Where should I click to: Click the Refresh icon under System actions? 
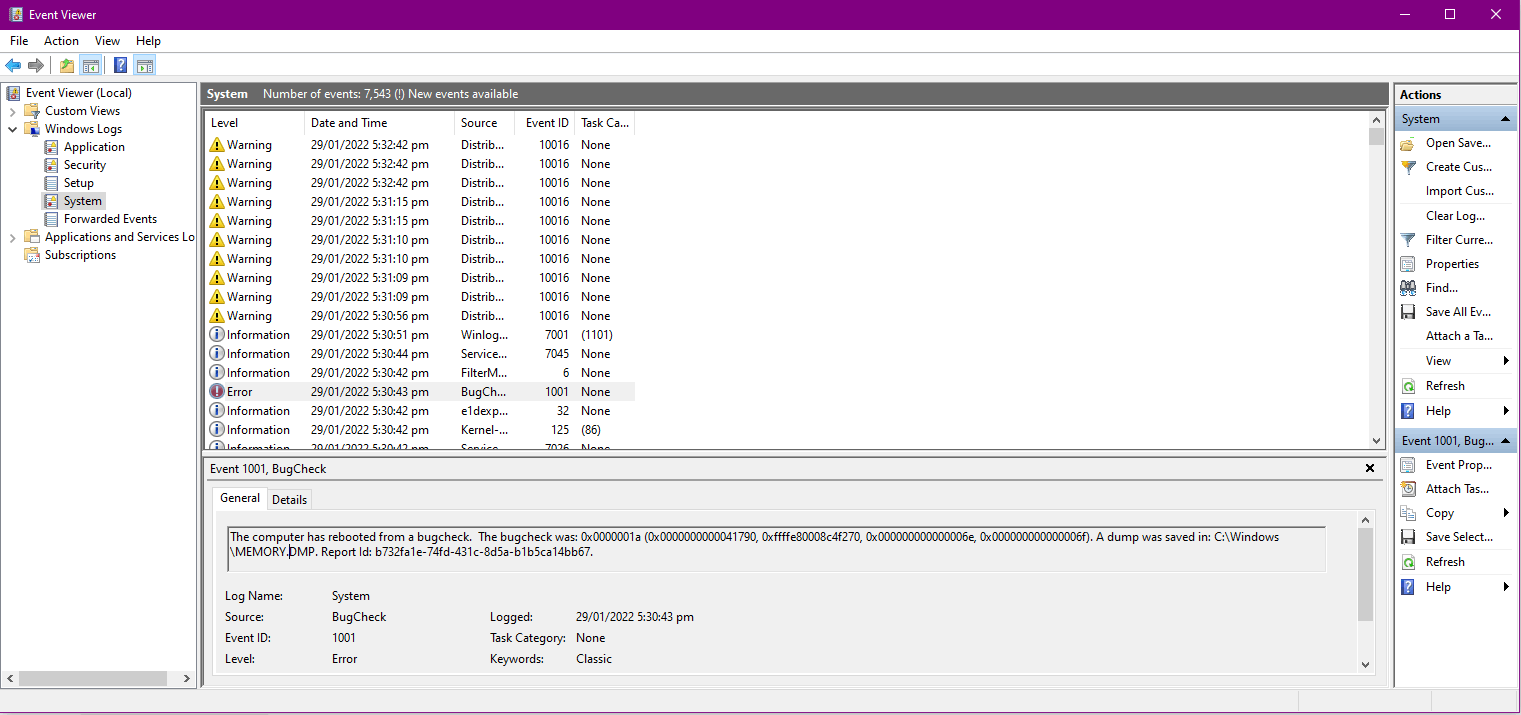(1408, 386)
